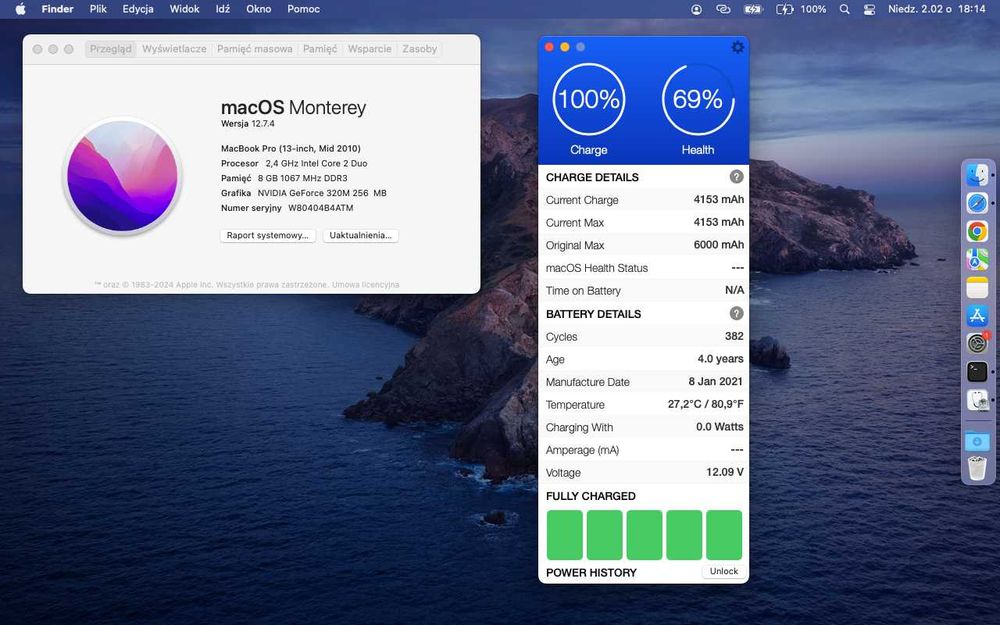Click the Charging With 0.0 Watts value

tap(720, 427)
